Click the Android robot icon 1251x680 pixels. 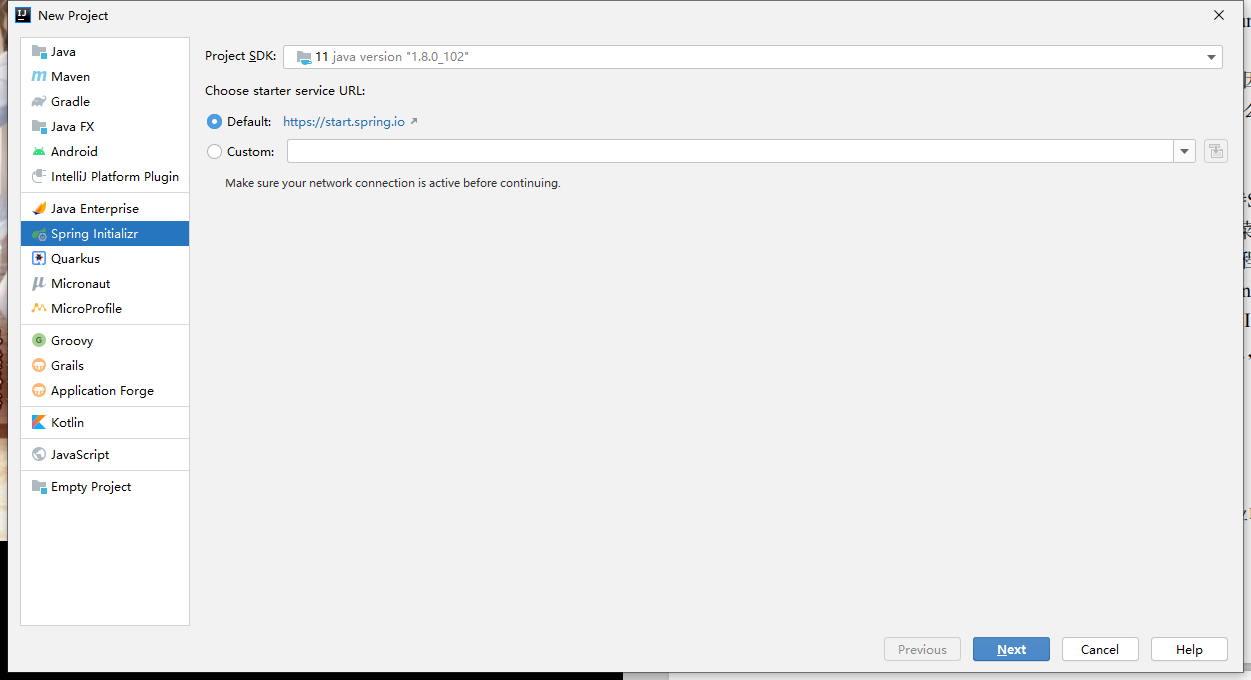[x=39, y=152]
